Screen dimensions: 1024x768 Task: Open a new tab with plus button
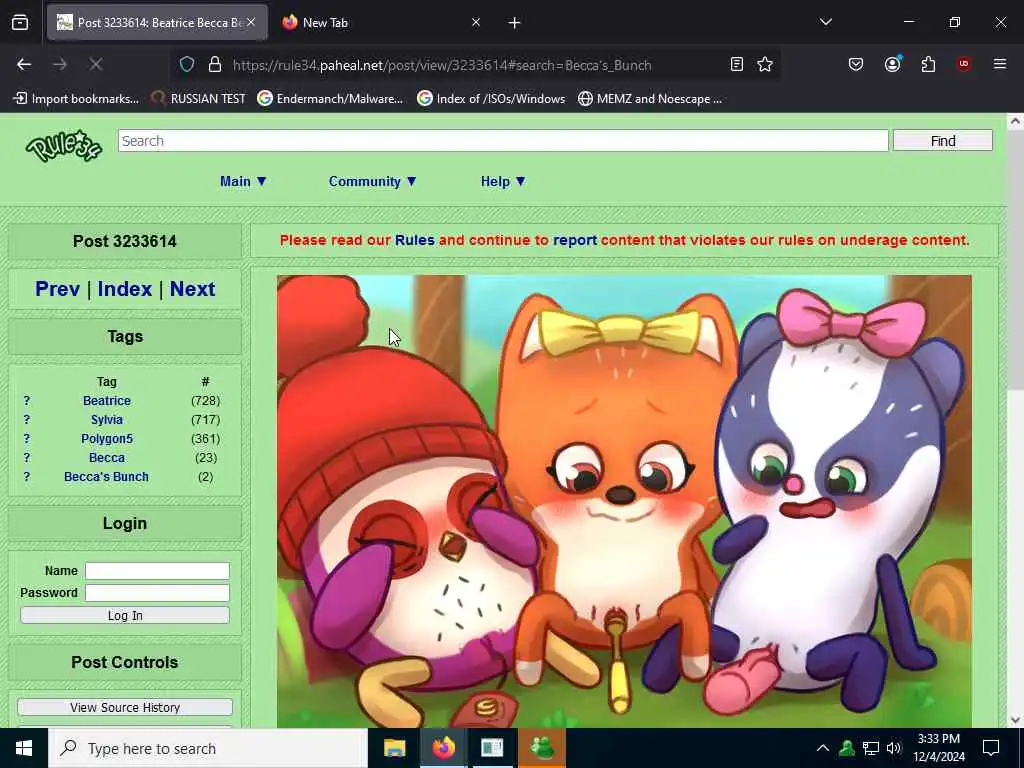pyautogui.click(x=515, y=23)
